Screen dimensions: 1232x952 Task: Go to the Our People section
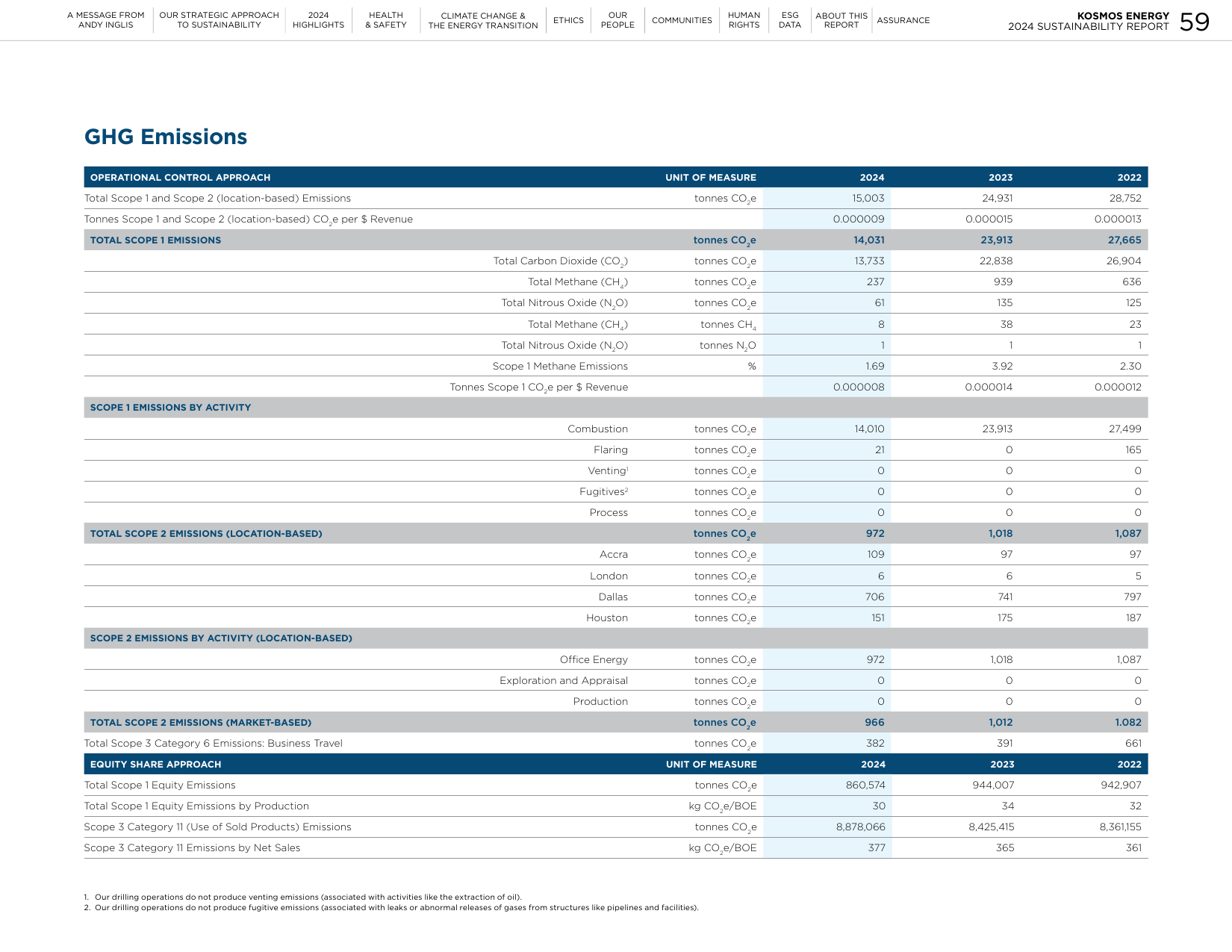point(617,20)
